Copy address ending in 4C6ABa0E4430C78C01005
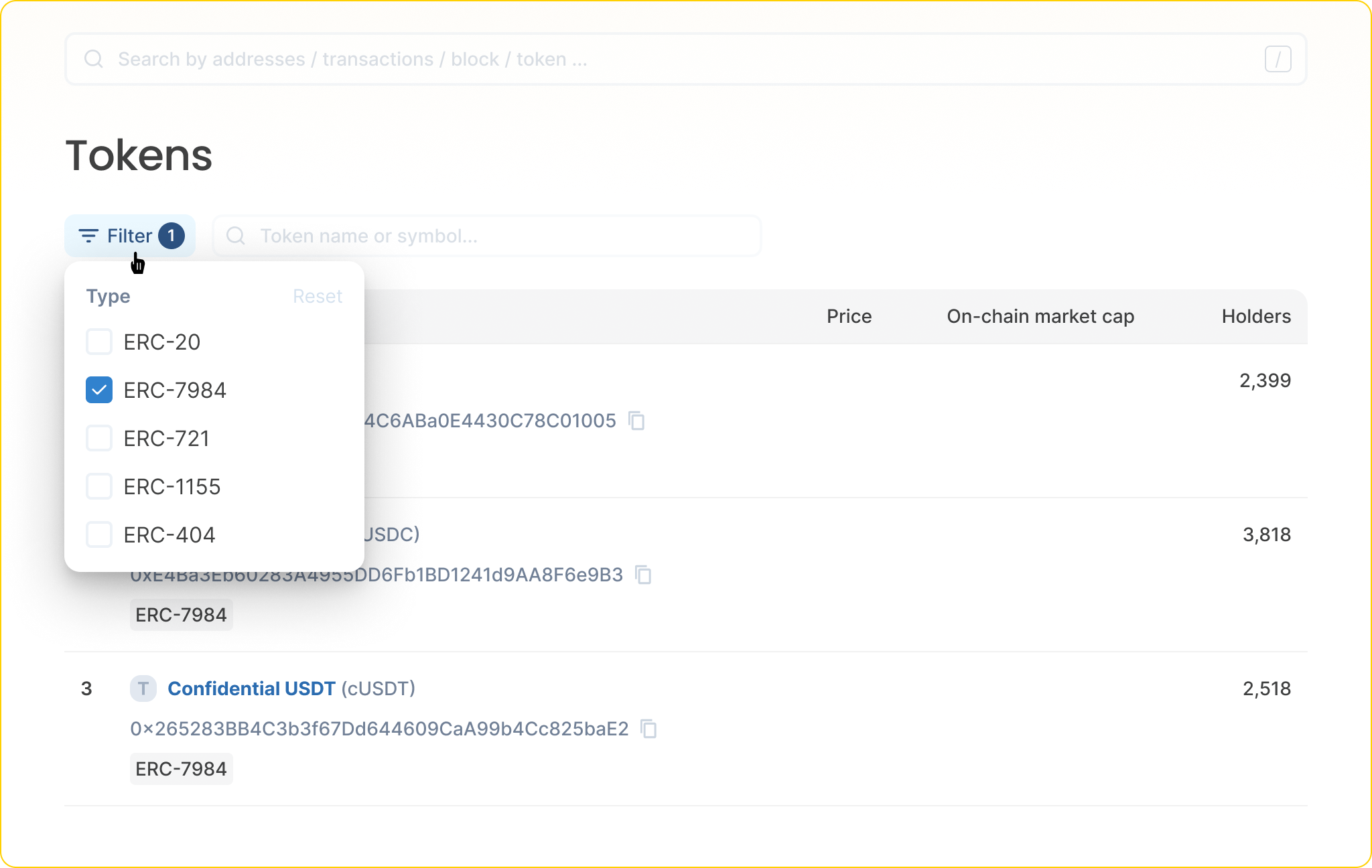The height and width of the screenshot is (868, 1372). [636, 421]
